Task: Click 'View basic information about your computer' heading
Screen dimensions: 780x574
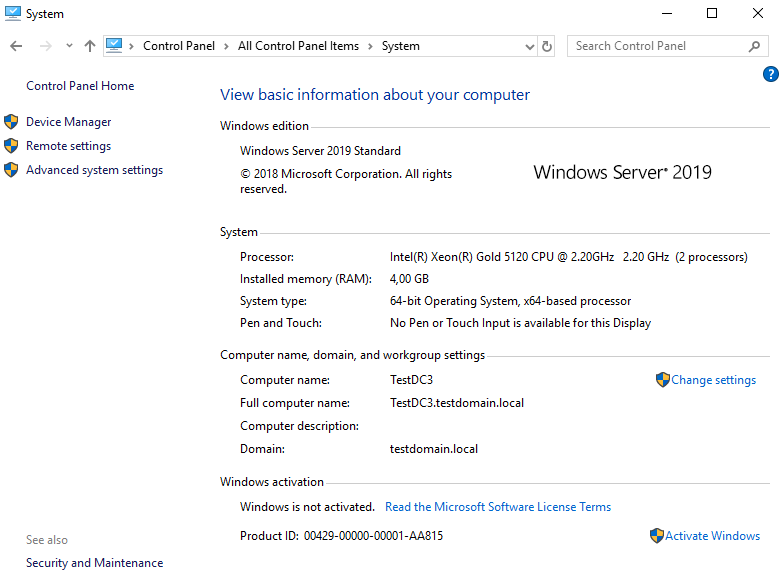Action: [x=375, y=95]
